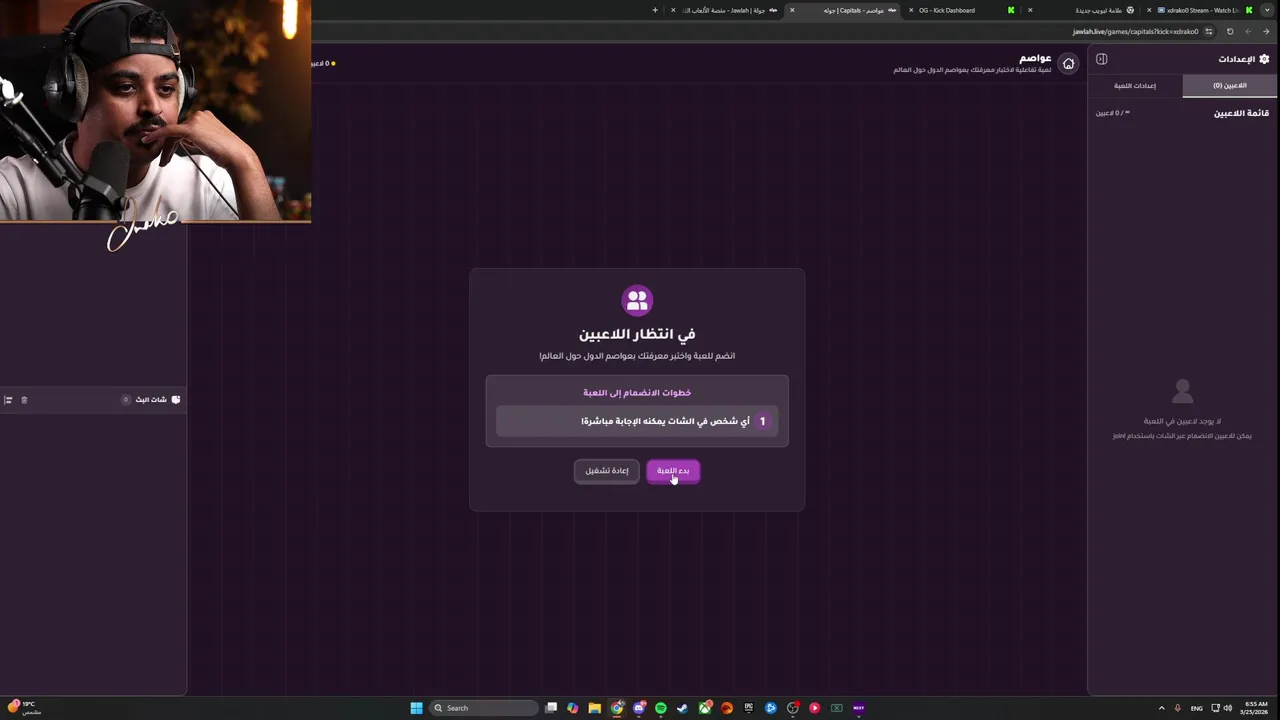Click the browser reload icon
This screenshot has height=720, width=1280.
[x=1230, y=32]
